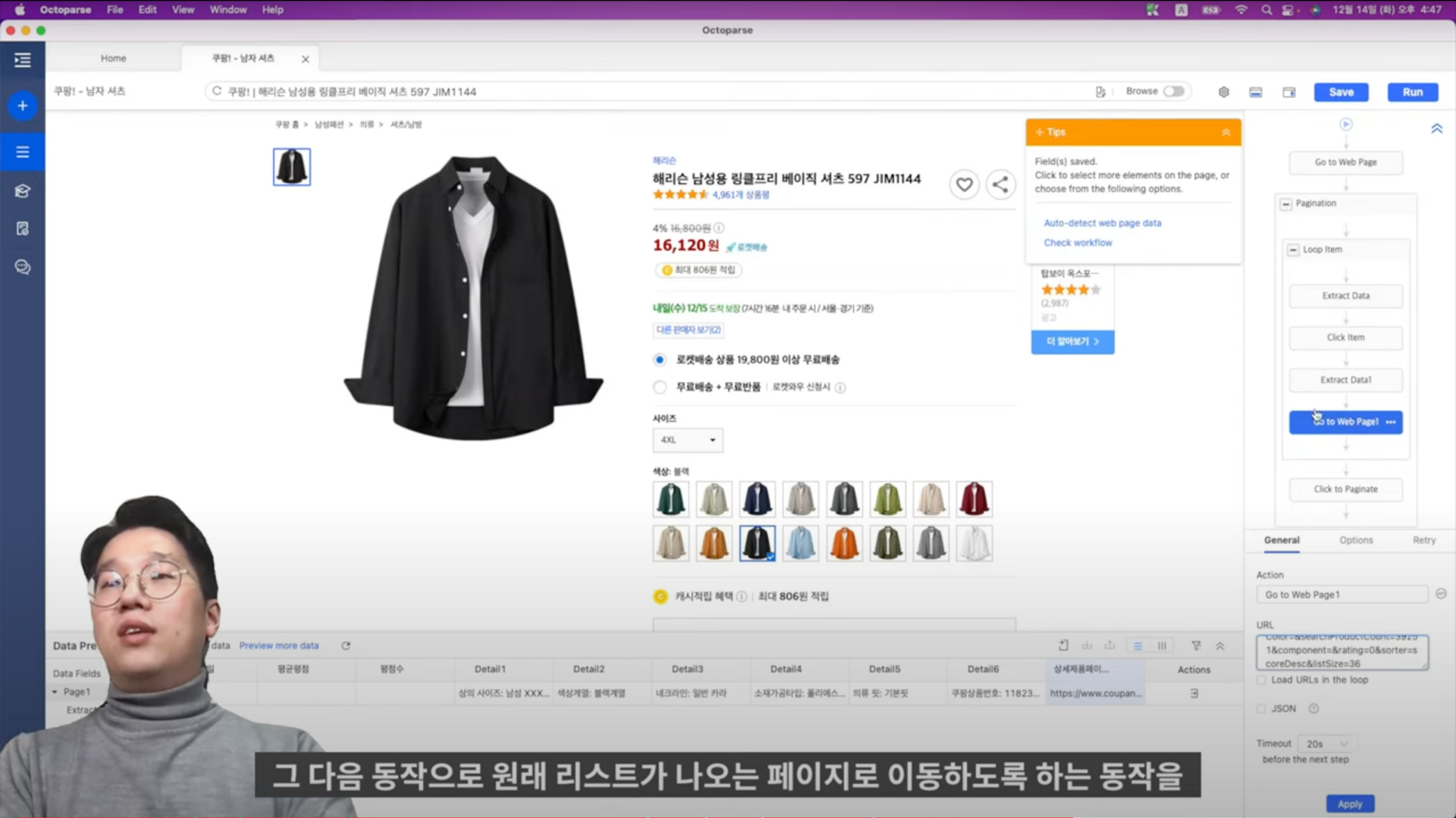Open the task list sidebar icon
The height and width of the screenshot is (818, 1456).
pos(23,152)
